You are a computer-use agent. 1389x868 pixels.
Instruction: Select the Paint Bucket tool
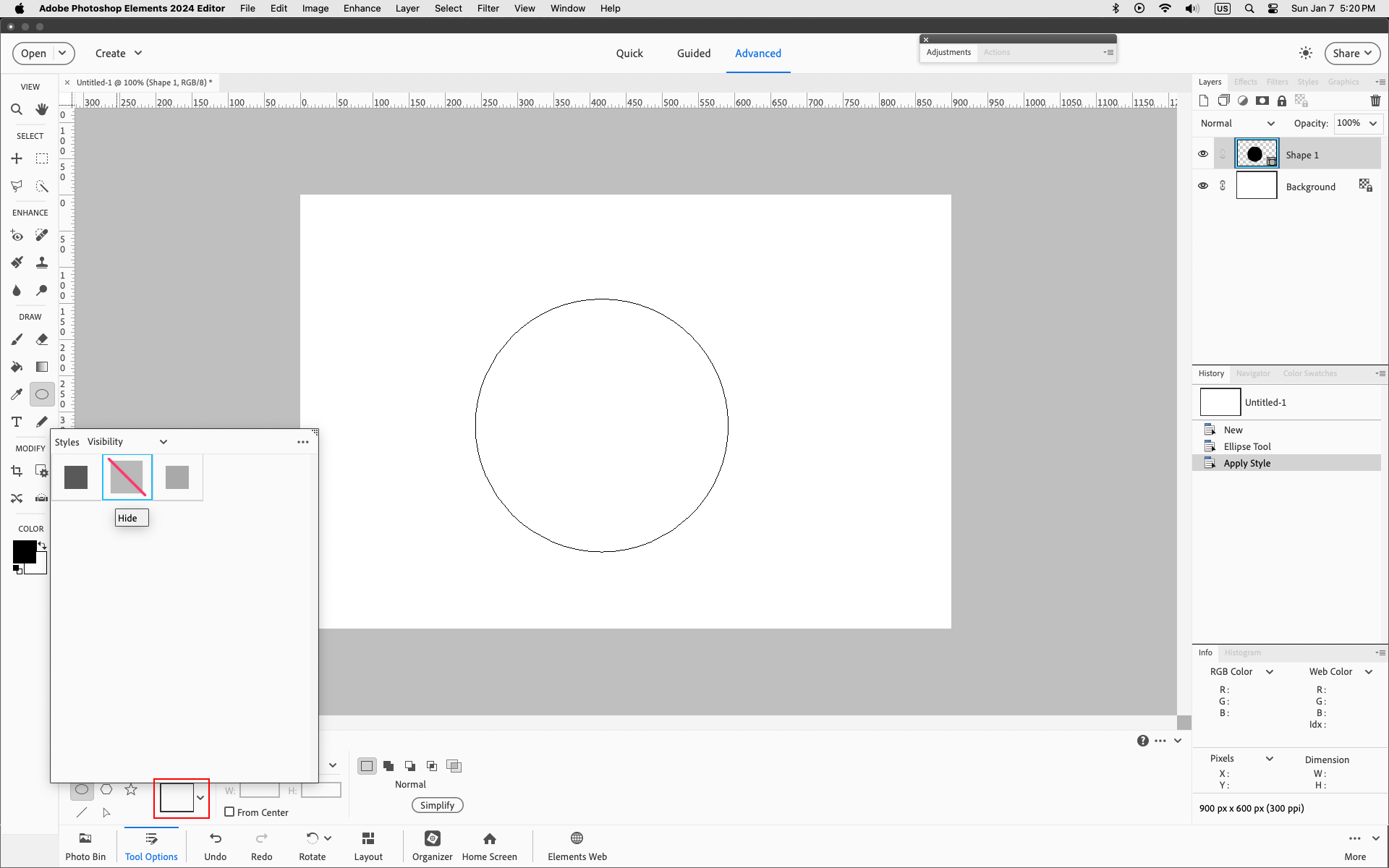tap(17, 367)
